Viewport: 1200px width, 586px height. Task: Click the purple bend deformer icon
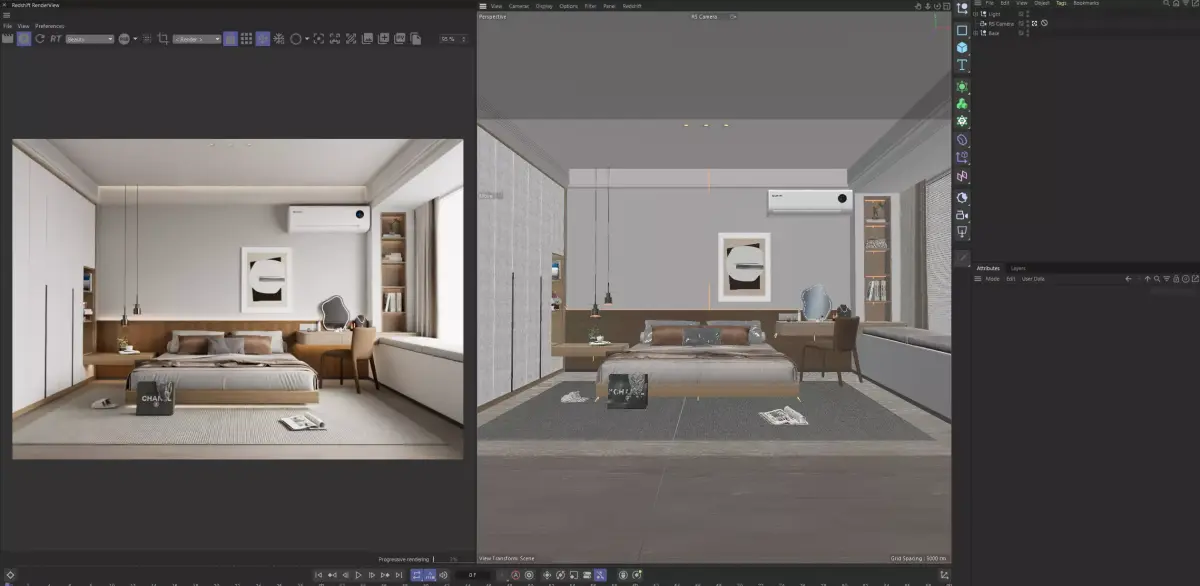[962, 157]
